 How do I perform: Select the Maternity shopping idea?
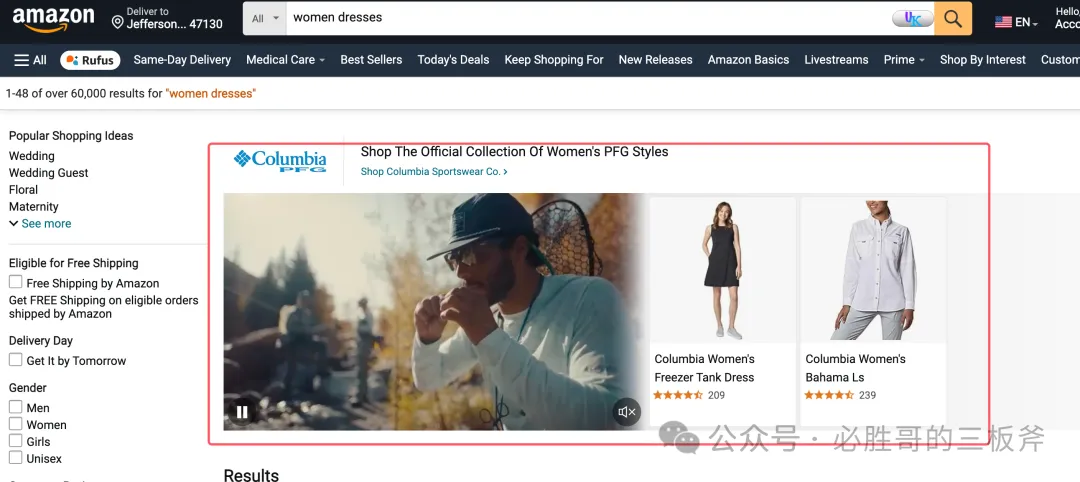pos(34,207)
